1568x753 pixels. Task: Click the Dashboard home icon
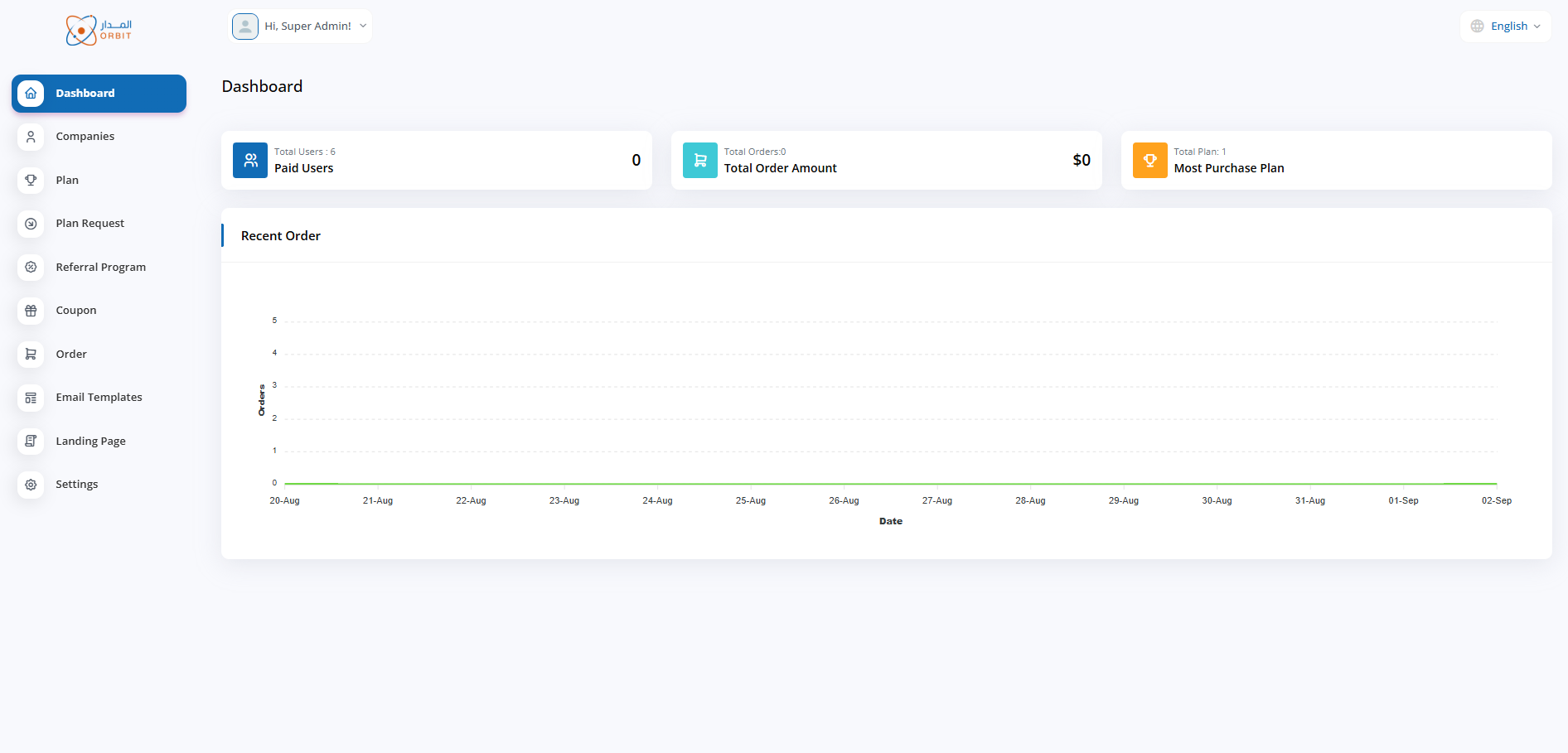tap(31, 94)
